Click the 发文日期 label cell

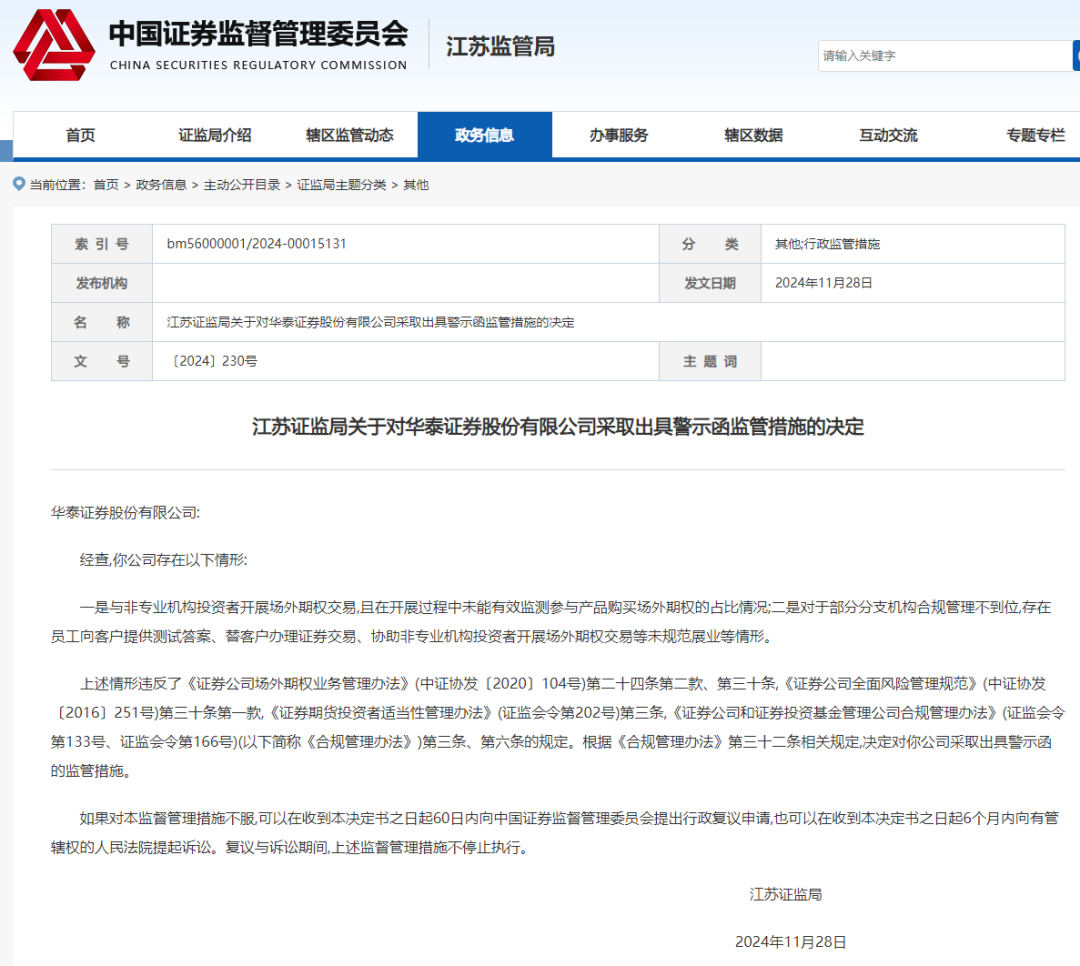(x=710, y=283)
